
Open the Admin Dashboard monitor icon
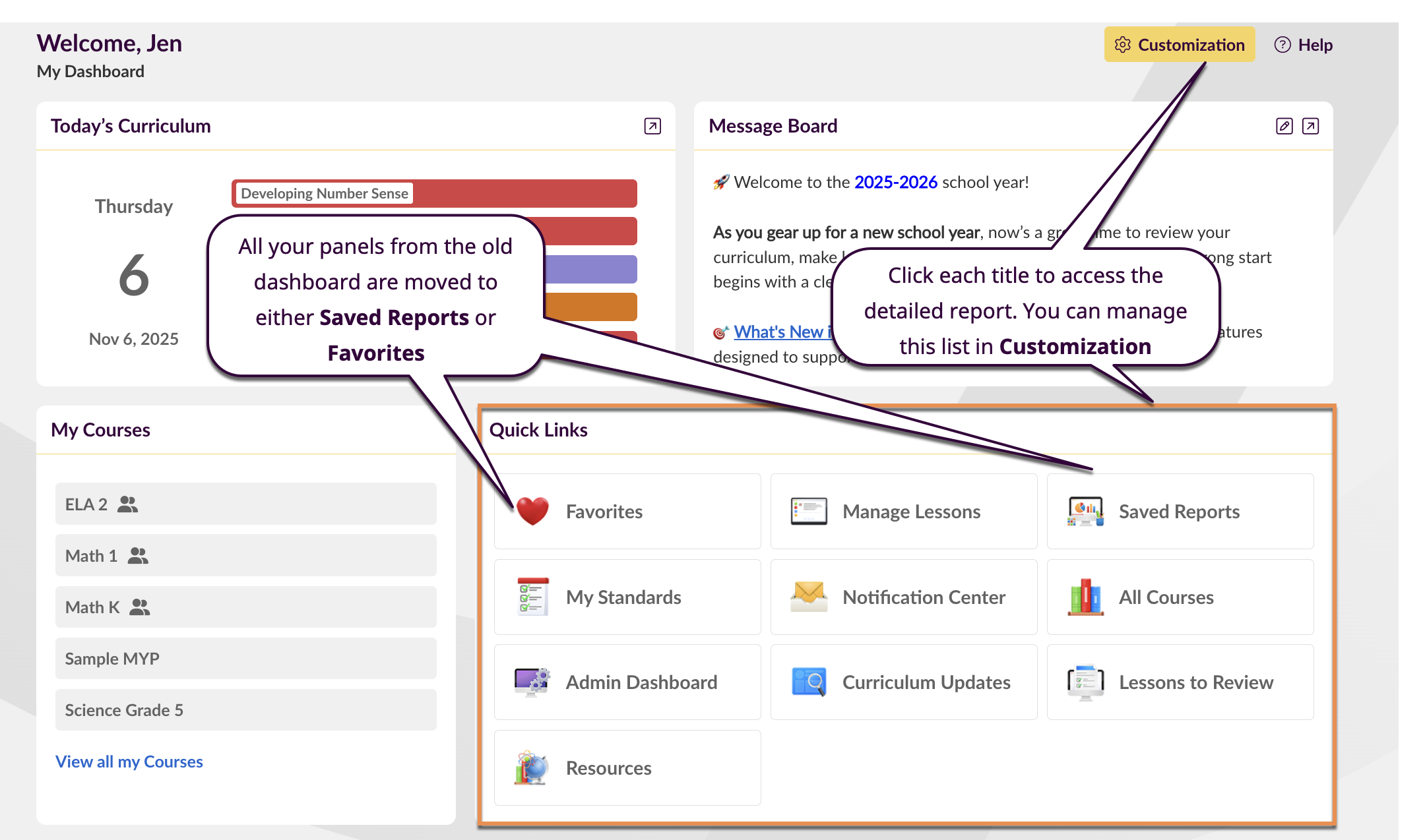pyautogui.click(x=532, y=682)
